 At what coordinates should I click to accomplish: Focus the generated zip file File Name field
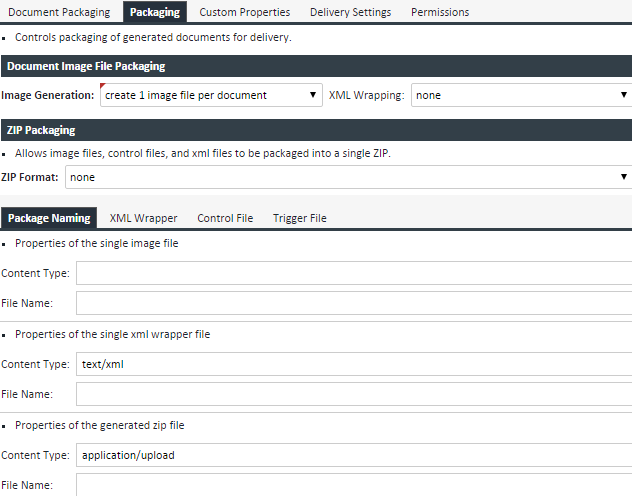click(354, 485)
